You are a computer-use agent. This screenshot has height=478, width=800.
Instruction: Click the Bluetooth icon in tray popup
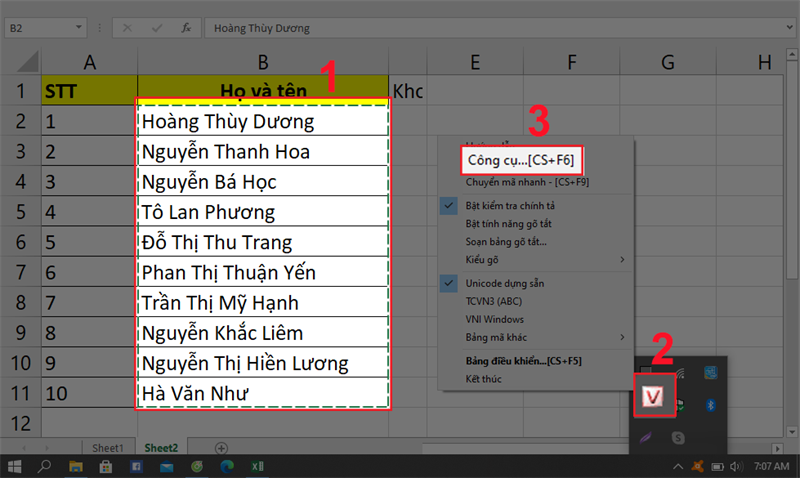710,405
